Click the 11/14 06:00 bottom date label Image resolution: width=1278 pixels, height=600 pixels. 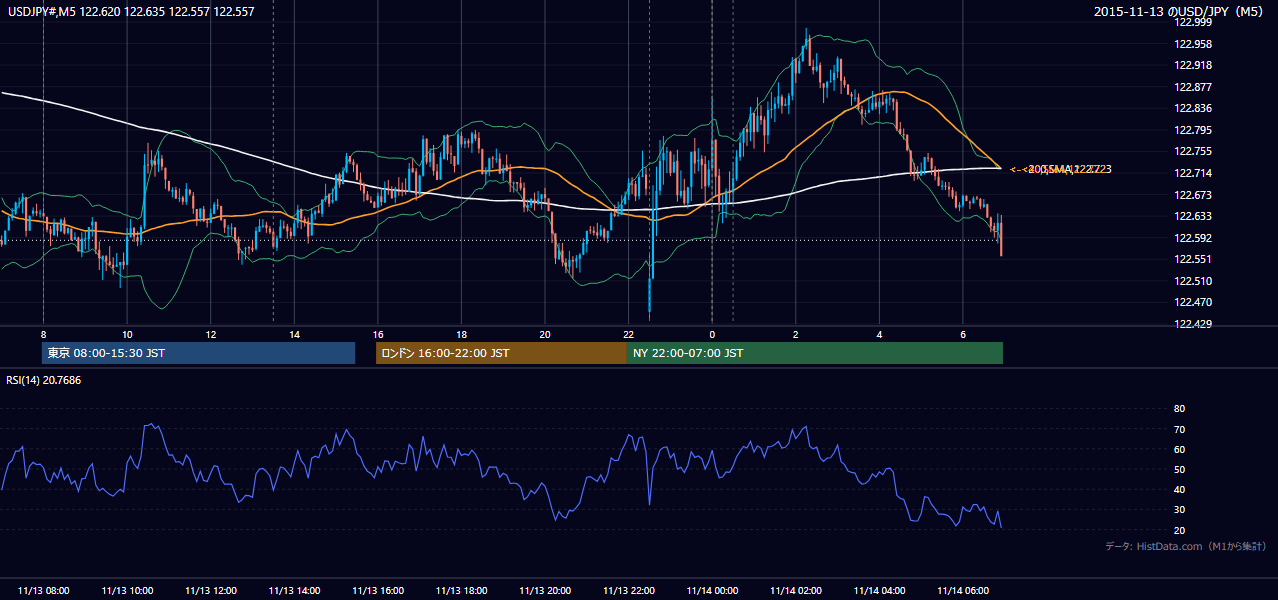click(x=963, y=591)
